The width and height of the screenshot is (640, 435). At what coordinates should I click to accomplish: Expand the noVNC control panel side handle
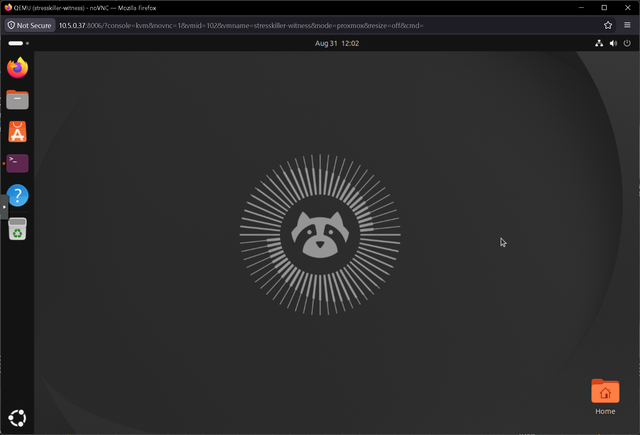click(4, 207)
